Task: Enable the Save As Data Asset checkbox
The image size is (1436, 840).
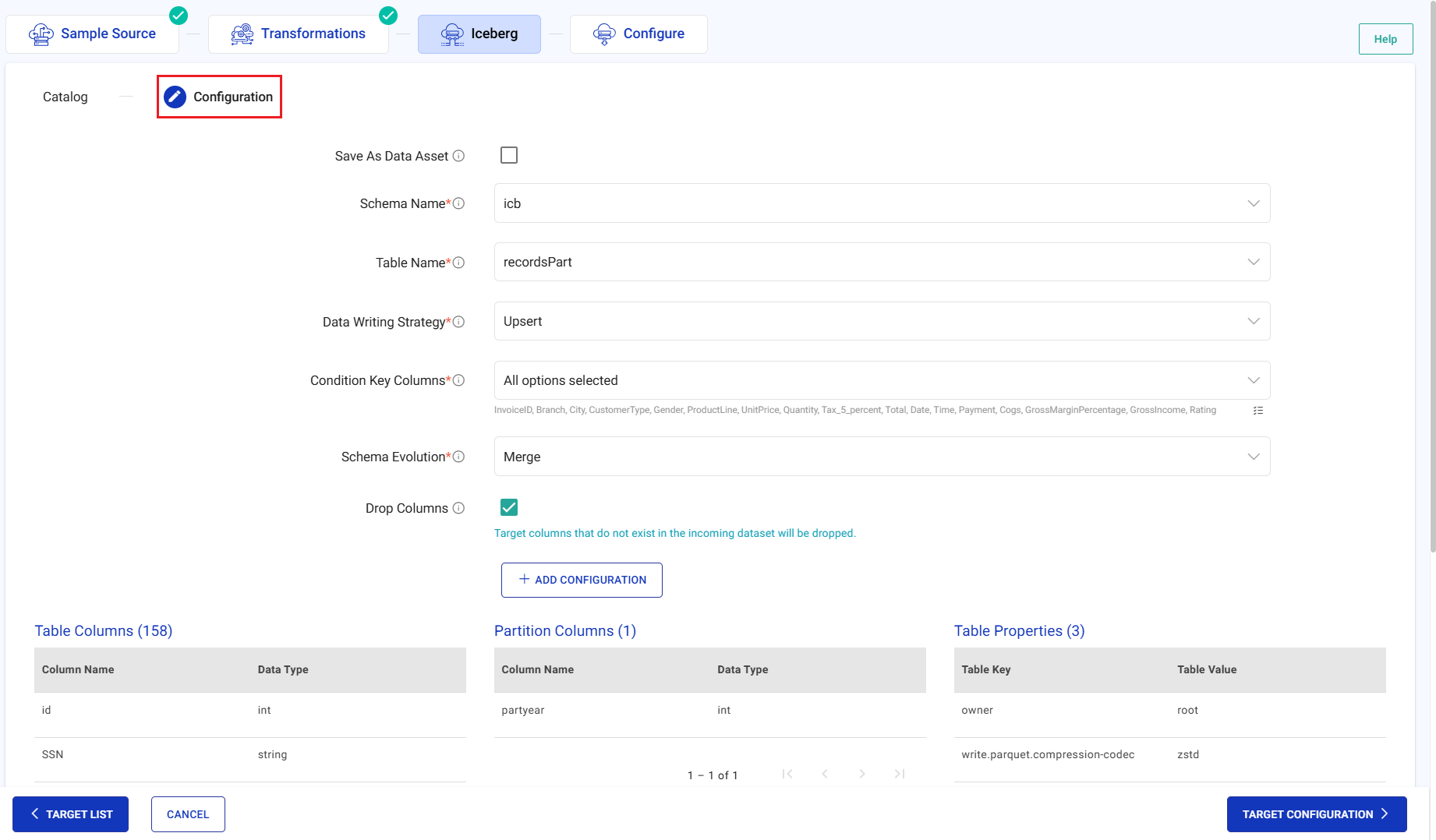Action: coord(509,155)
